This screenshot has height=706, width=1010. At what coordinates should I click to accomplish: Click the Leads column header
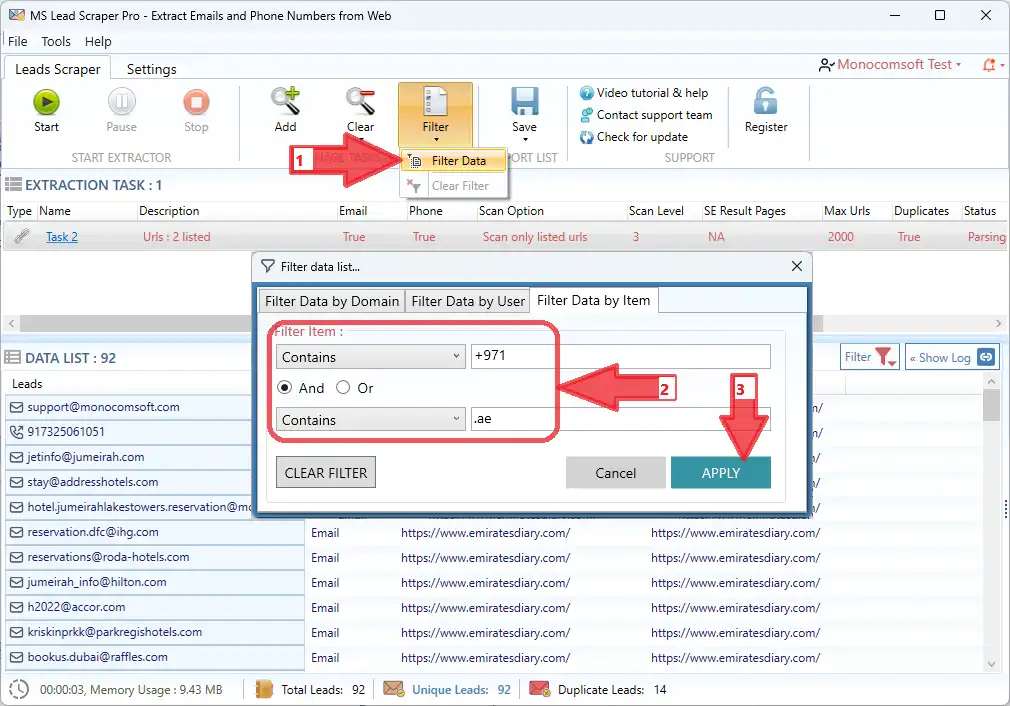[27, 384]
